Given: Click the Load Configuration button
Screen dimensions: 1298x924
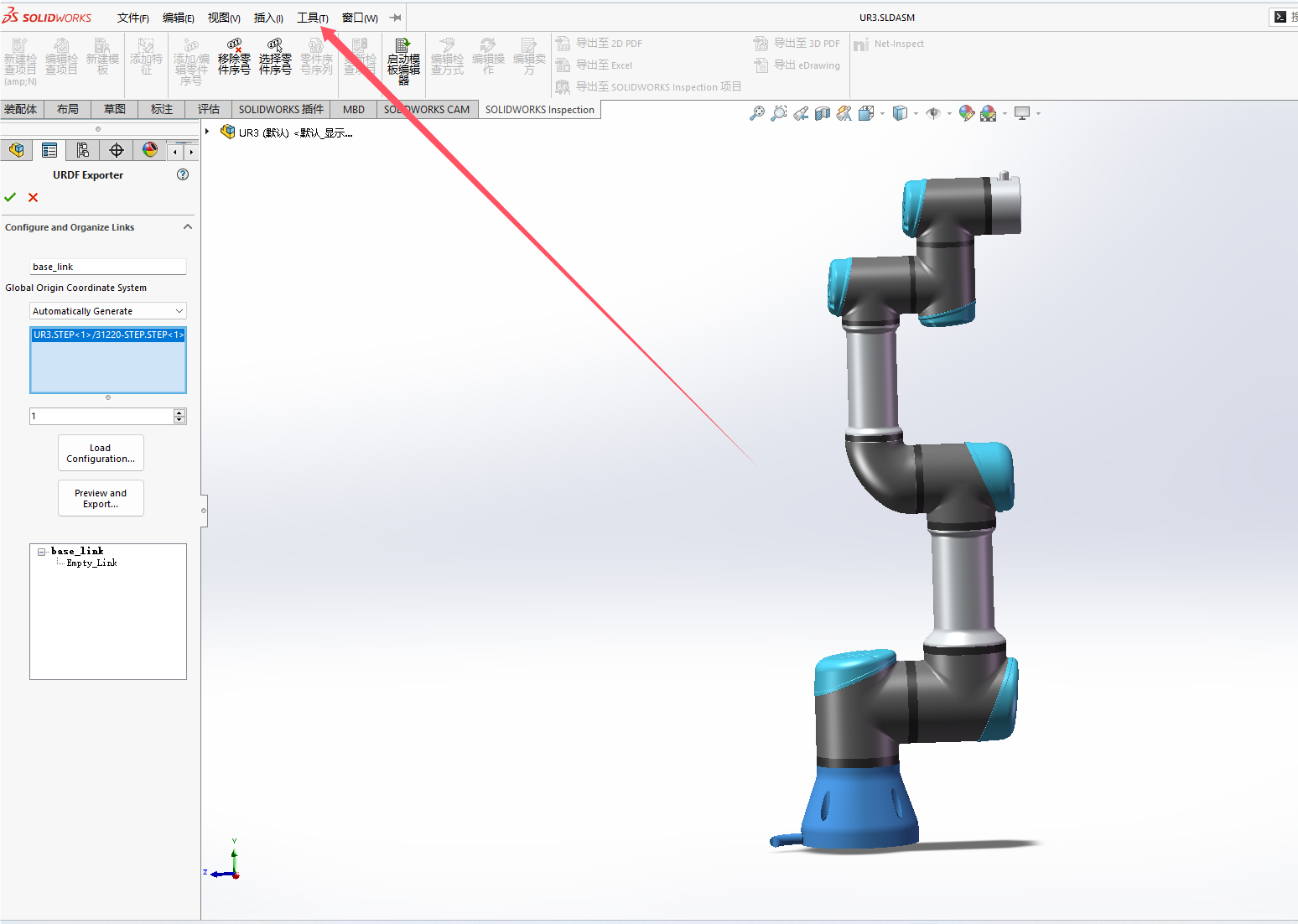Looking at the screenshot, I should tap(101, 453).
